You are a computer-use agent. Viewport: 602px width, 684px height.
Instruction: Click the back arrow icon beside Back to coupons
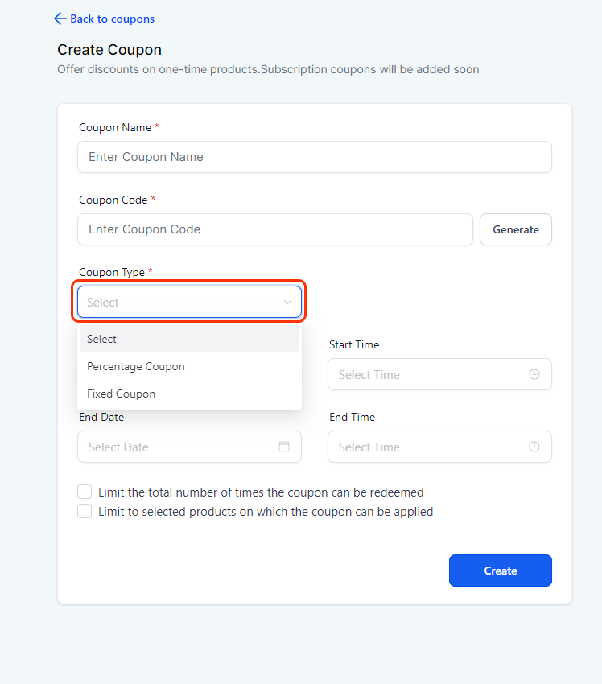[60, 19]
